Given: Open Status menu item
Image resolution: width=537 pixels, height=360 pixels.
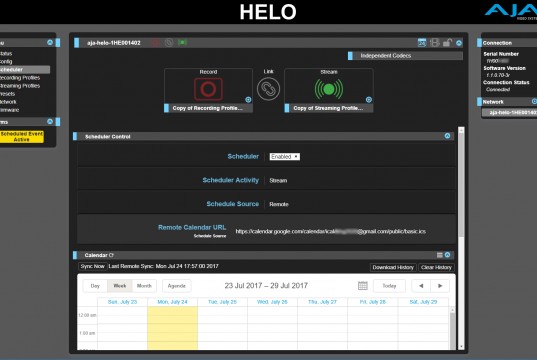Looking at the screenshot, I should [6, 53].
